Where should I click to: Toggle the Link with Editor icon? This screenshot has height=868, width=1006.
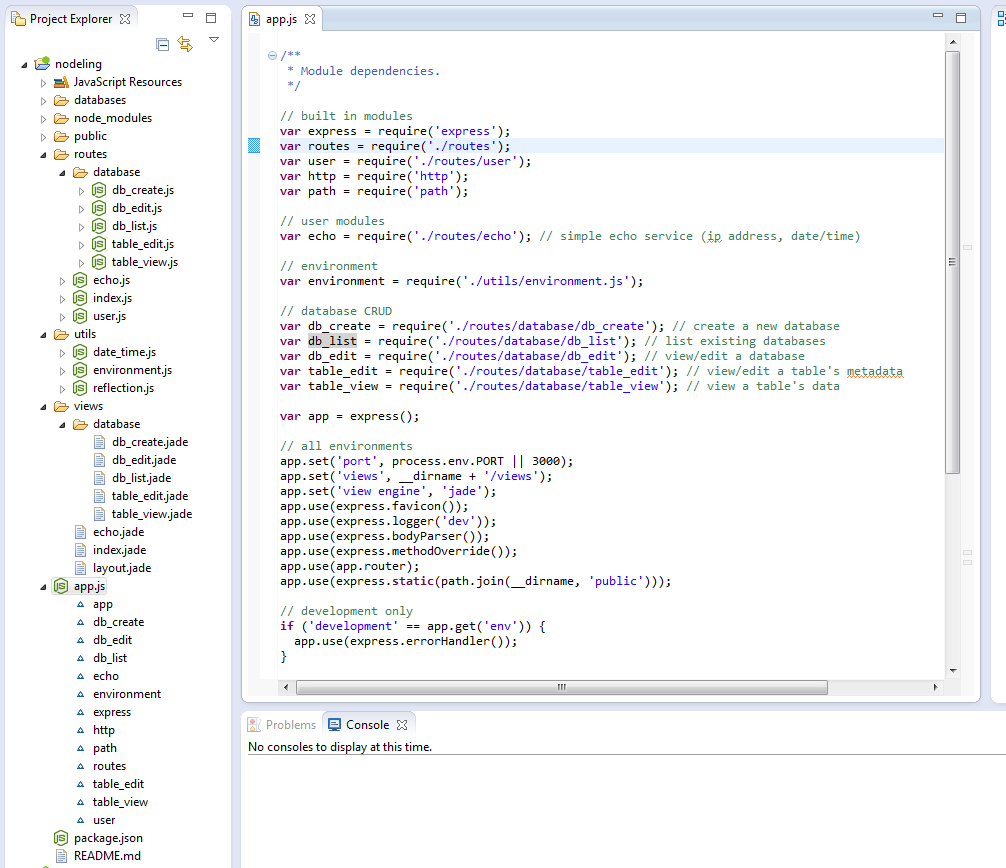tap(185, 44)
